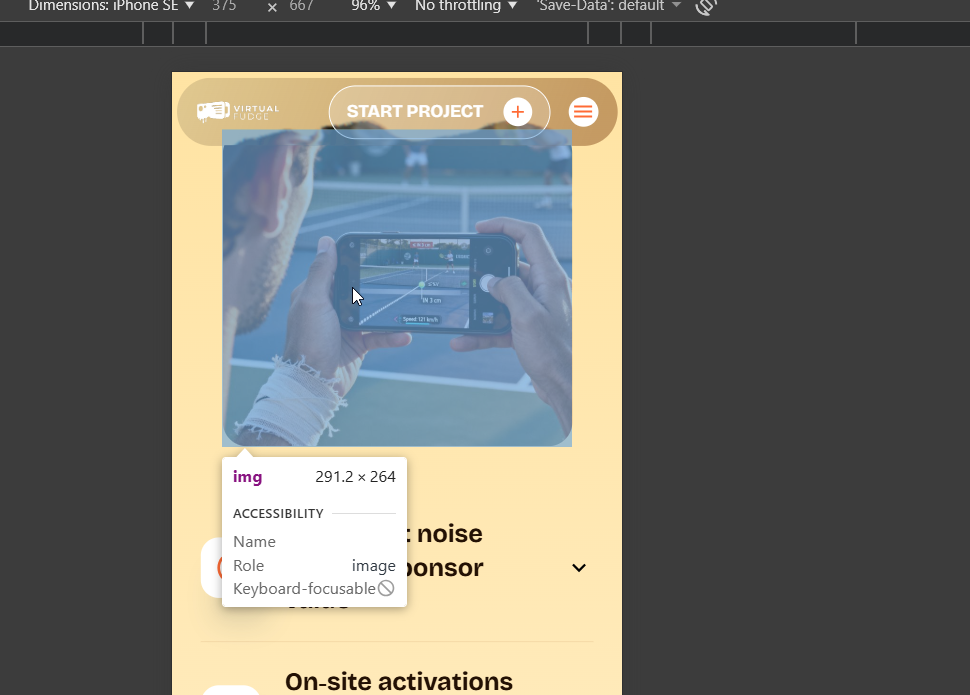Click the Keyboard-focusable not-allowed icon
Viewport: 970px width, 695px height.
click(386, 588)
